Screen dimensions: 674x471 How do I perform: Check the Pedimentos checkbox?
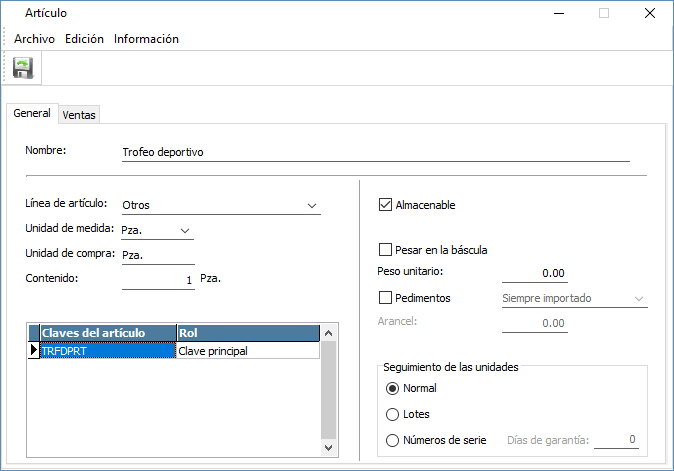[386, 298]
